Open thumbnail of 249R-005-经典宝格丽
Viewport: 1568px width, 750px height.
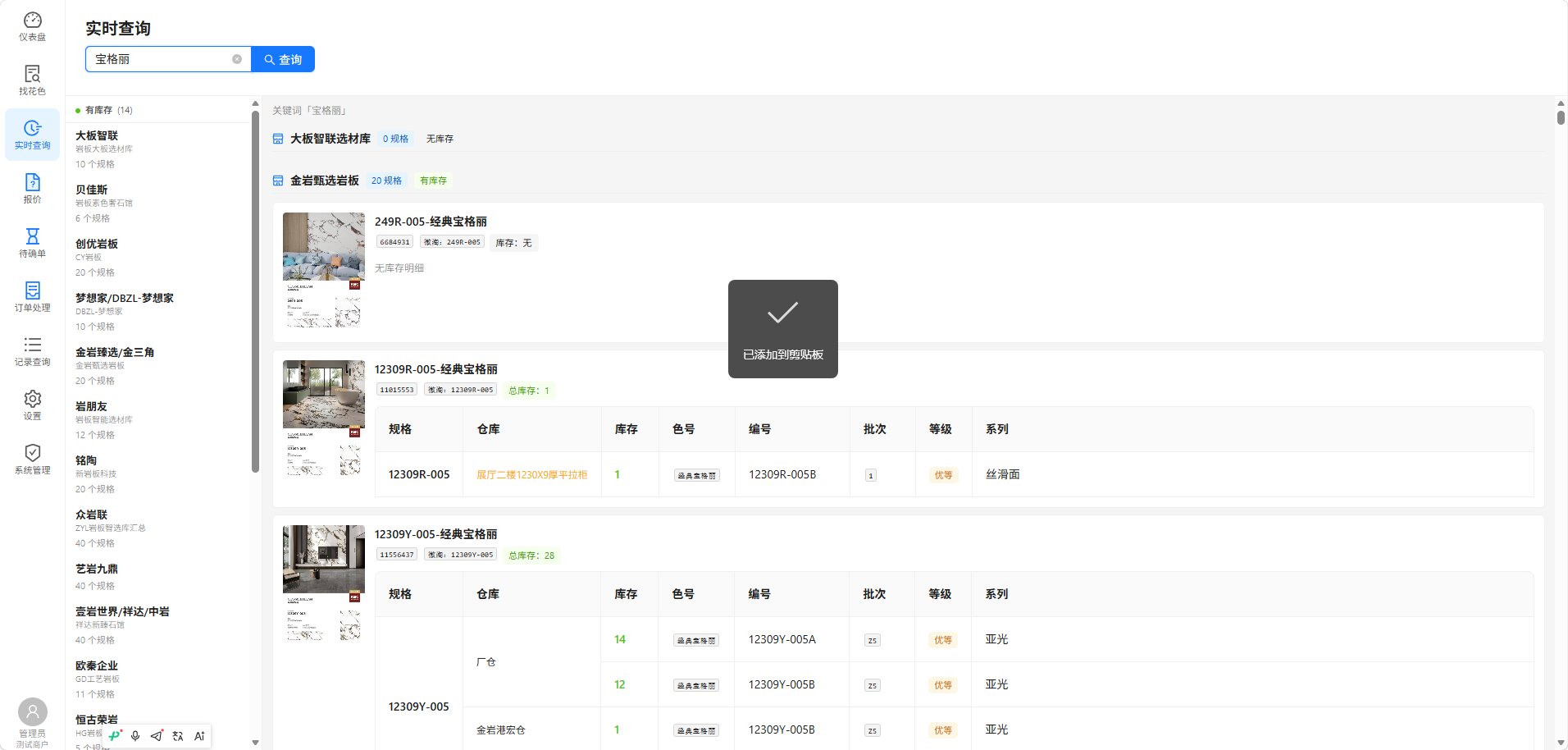[324, 270]
